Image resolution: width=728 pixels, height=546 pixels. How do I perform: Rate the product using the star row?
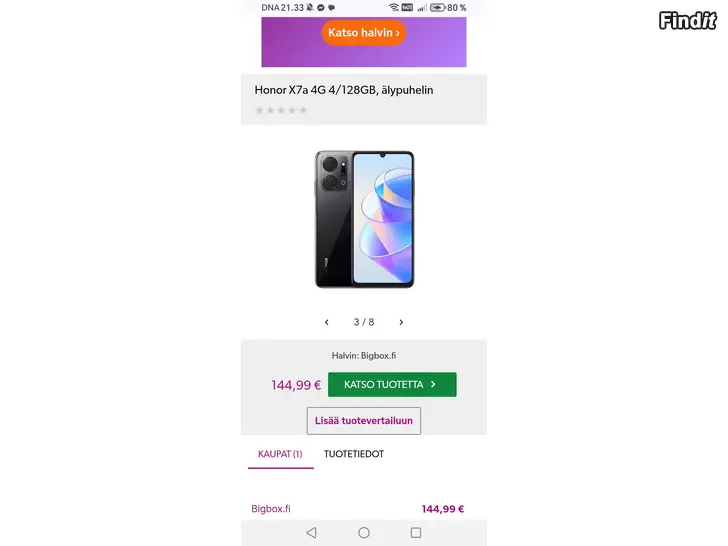pos(282,110)
